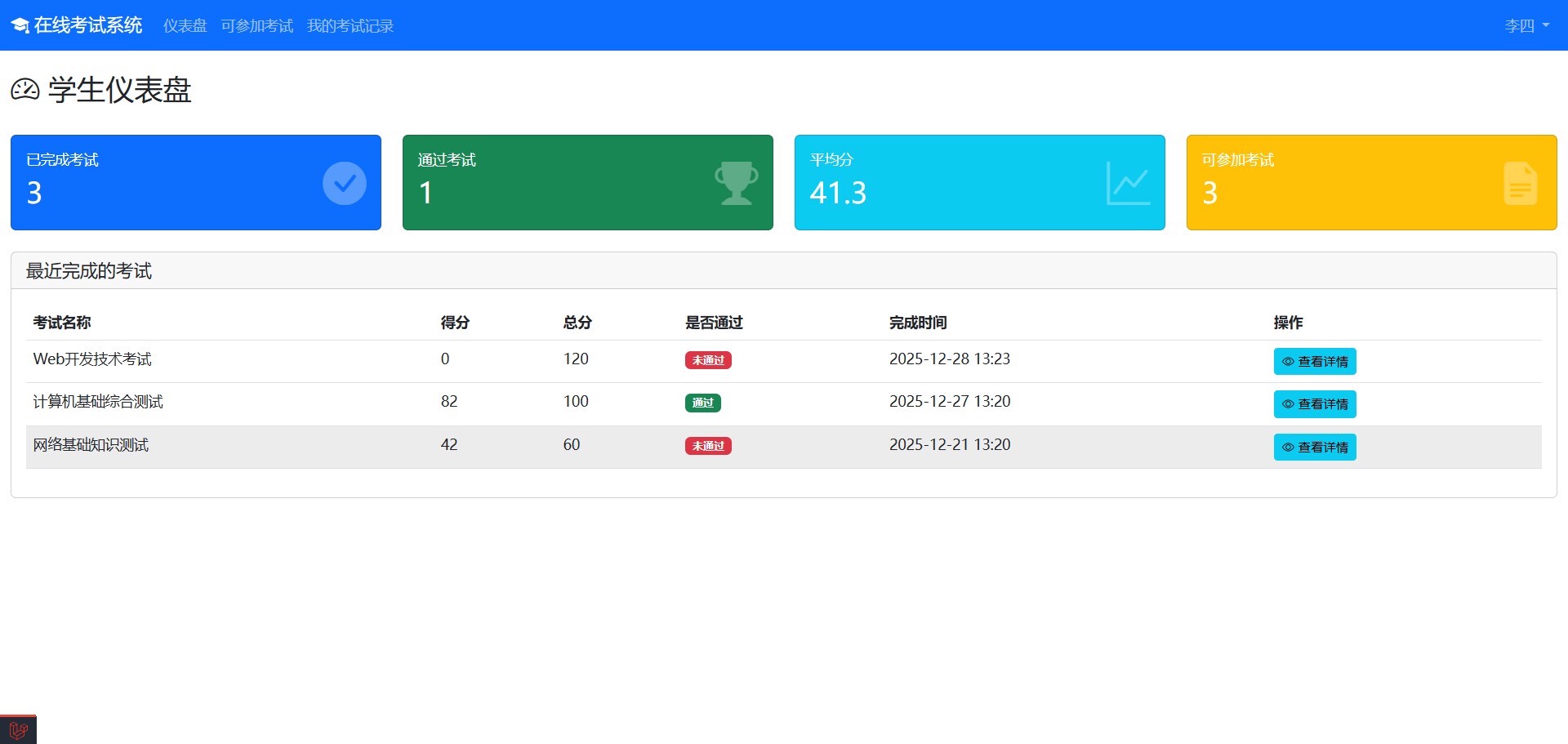Click the checkmark icon in 已完成考试 card
Image resolution: width=1568 pixels, height=744 pixels.
(344, 183)
